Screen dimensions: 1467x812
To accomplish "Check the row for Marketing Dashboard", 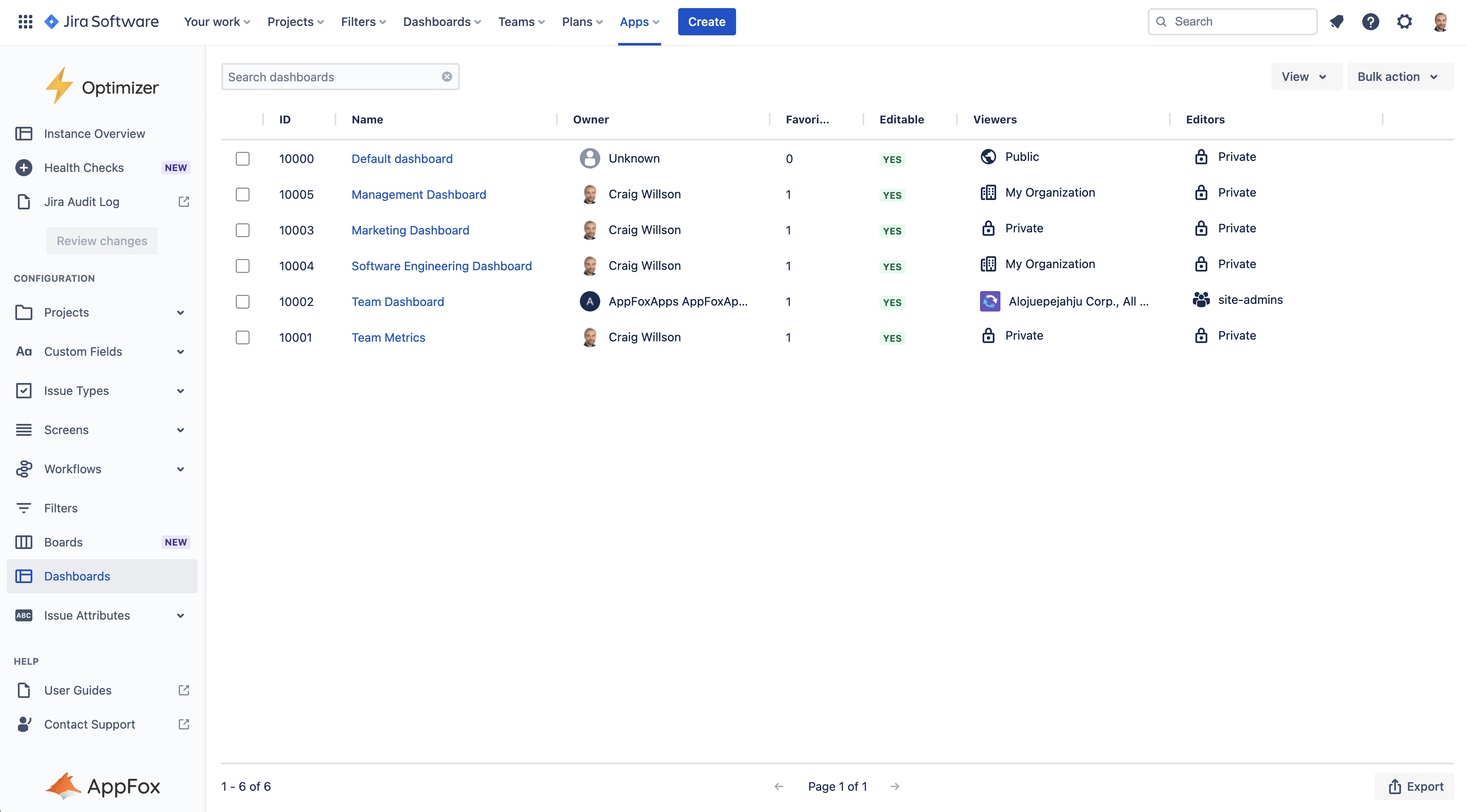I will coord(242,230).
